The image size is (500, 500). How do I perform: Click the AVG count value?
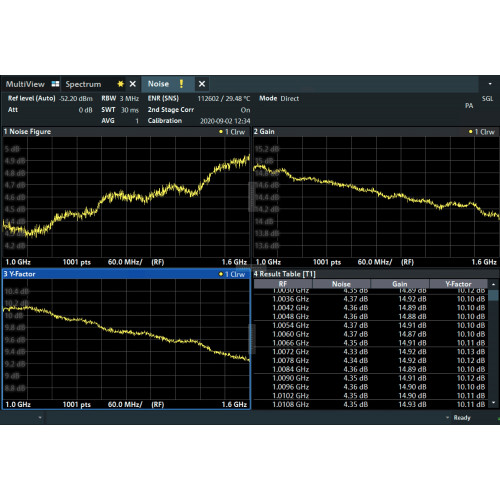click(x=137, y=121)
